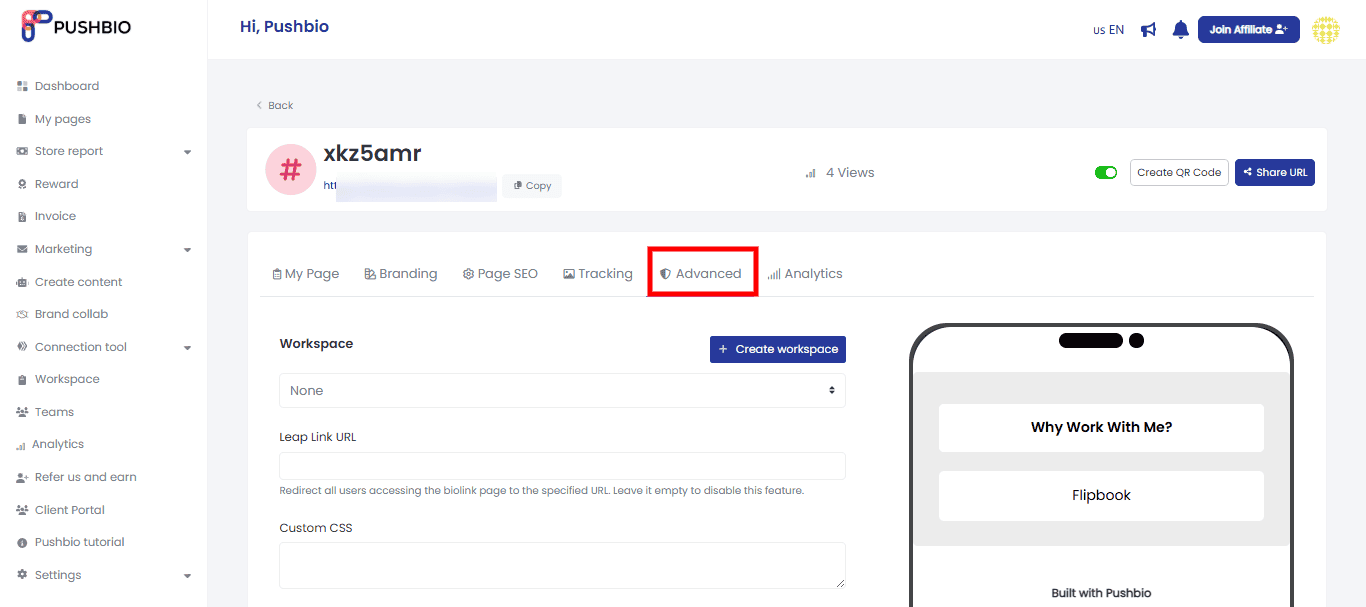1366x607 pixels.
Task: Open the announcements megaphone icon
Action: (1148, 29)
